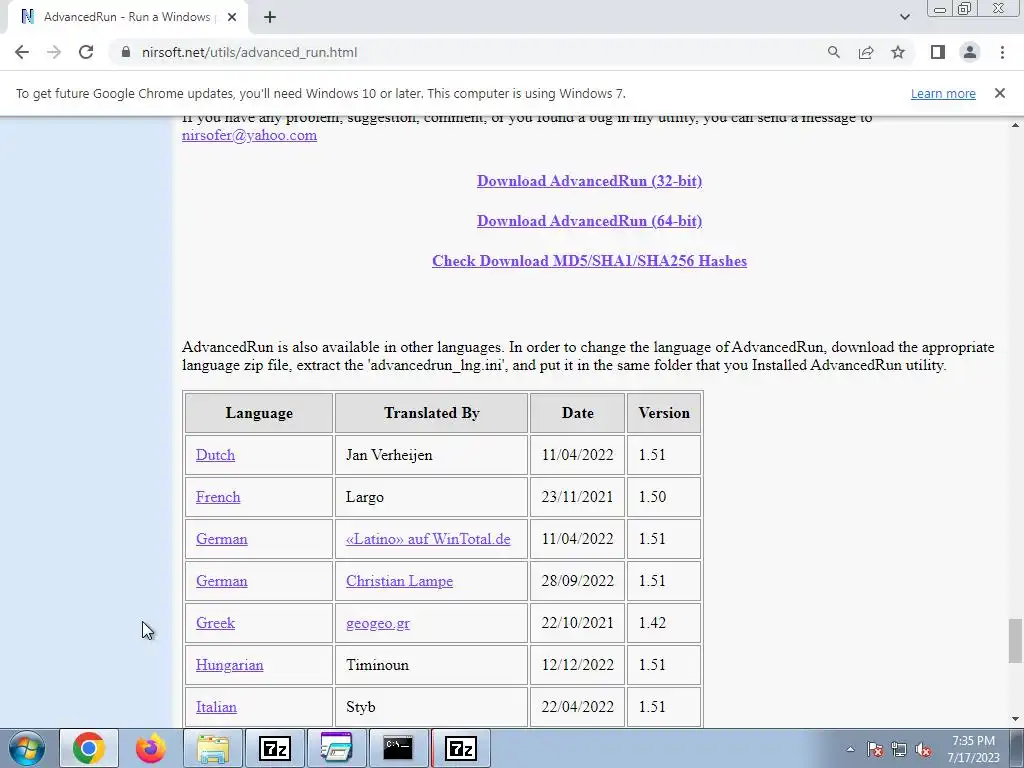
Task: Open the Chrome profile avatar
Action: coord(970,52)
